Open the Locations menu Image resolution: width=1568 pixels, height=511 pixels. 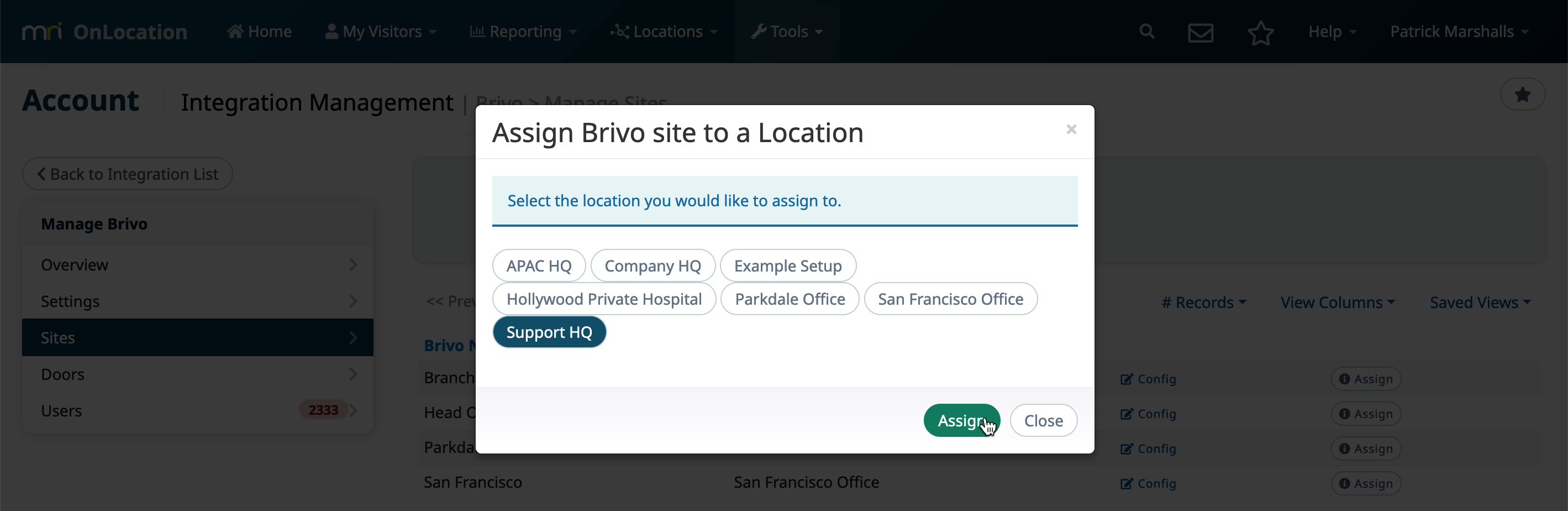tap(664, 32)
